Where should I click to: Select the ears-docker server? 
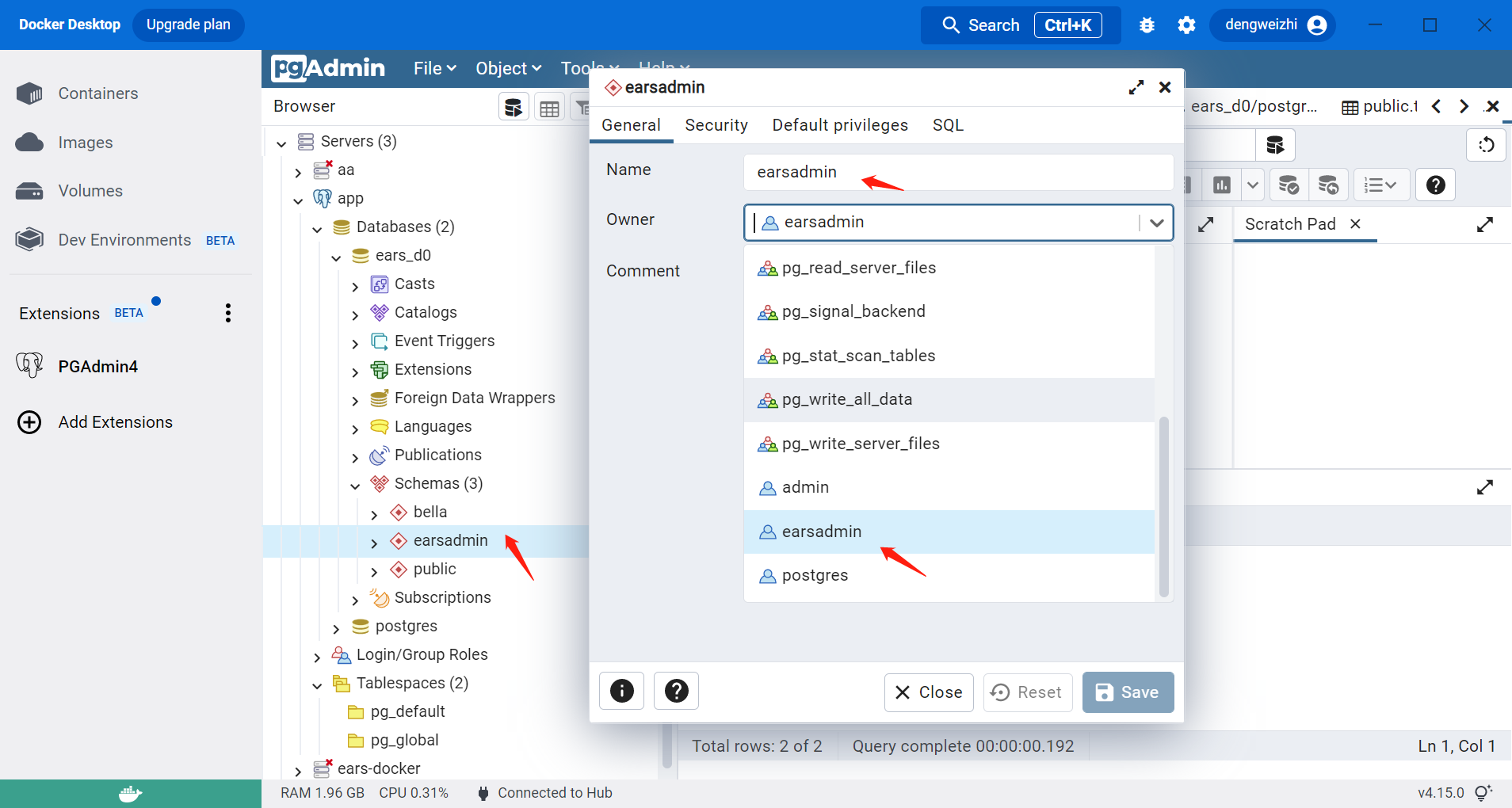pos(379,769)
